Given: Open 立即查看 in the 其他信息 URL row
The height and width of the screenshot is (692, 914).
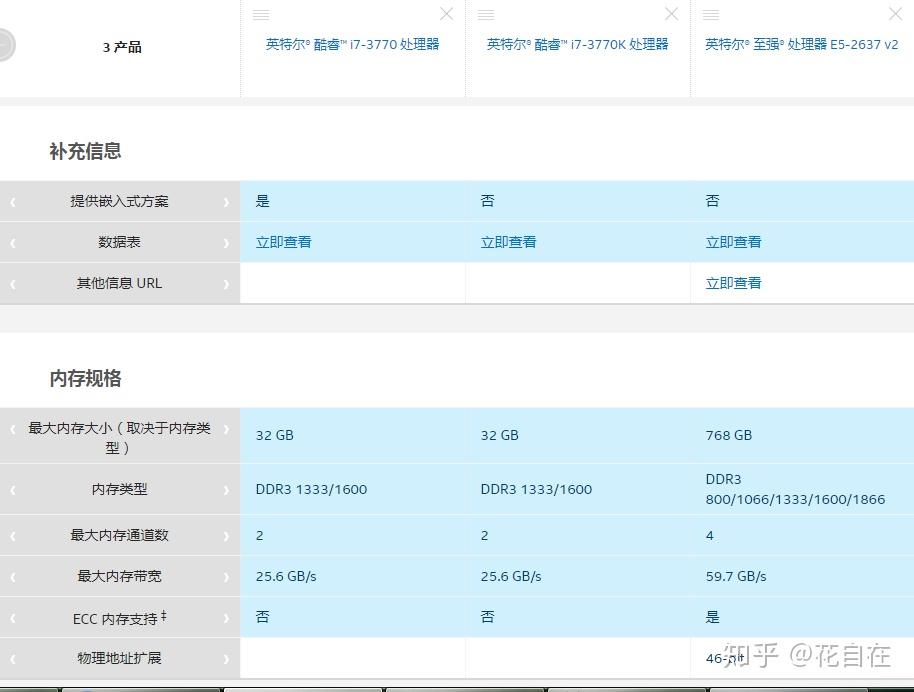Looking at the screenshot, I should click(x=733, y=283).
